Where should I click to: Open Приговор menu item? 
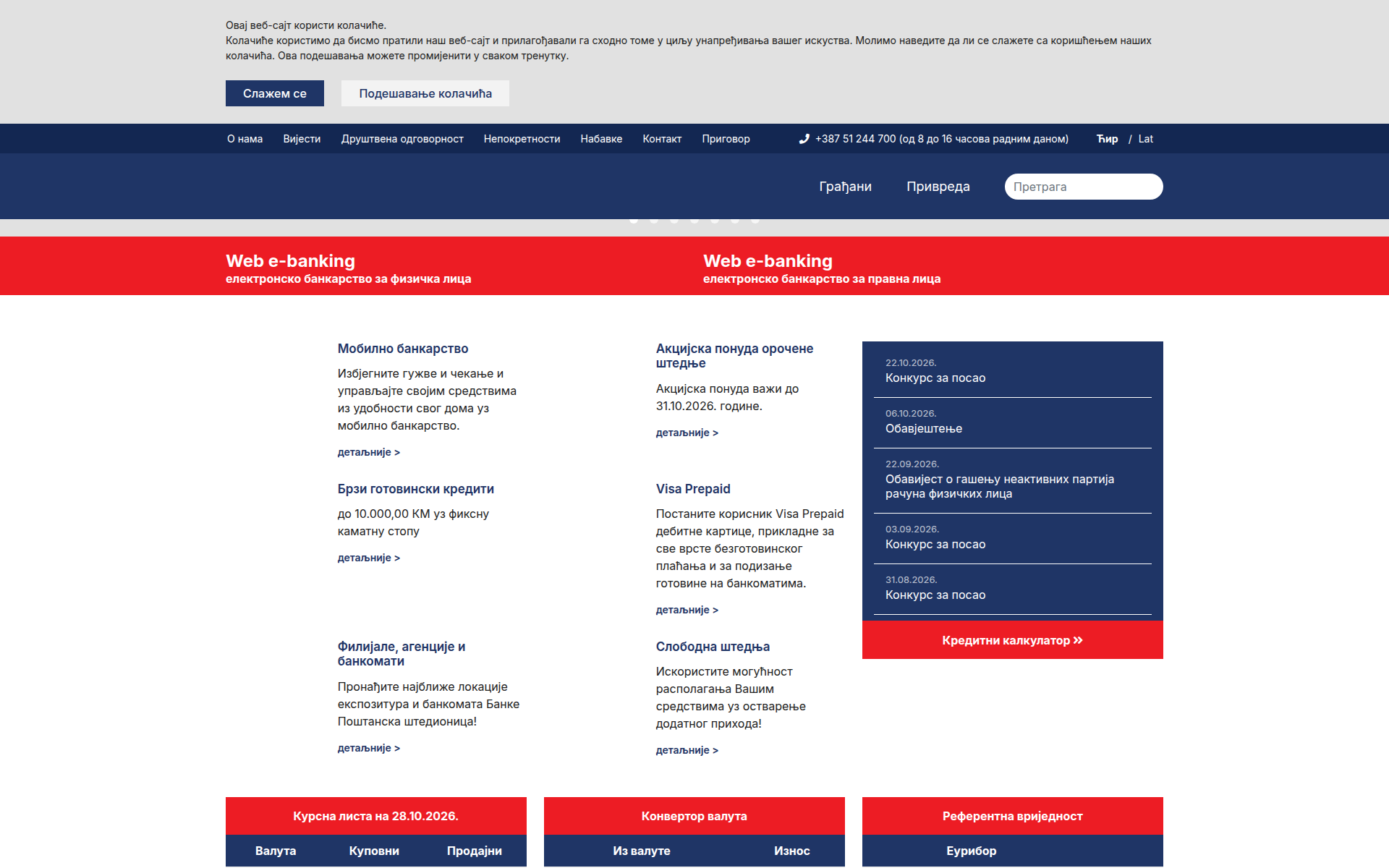pos(726,139)
